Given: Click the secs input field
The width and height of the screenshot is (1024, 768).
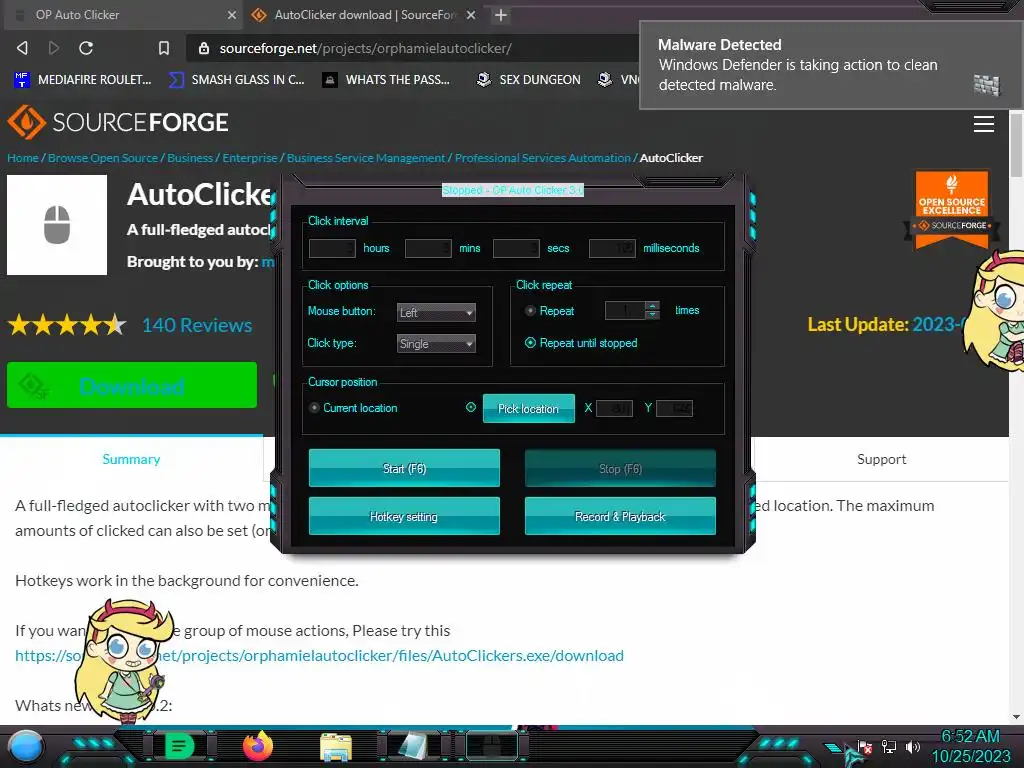Looking at the screenshot, I should [517, 248].
